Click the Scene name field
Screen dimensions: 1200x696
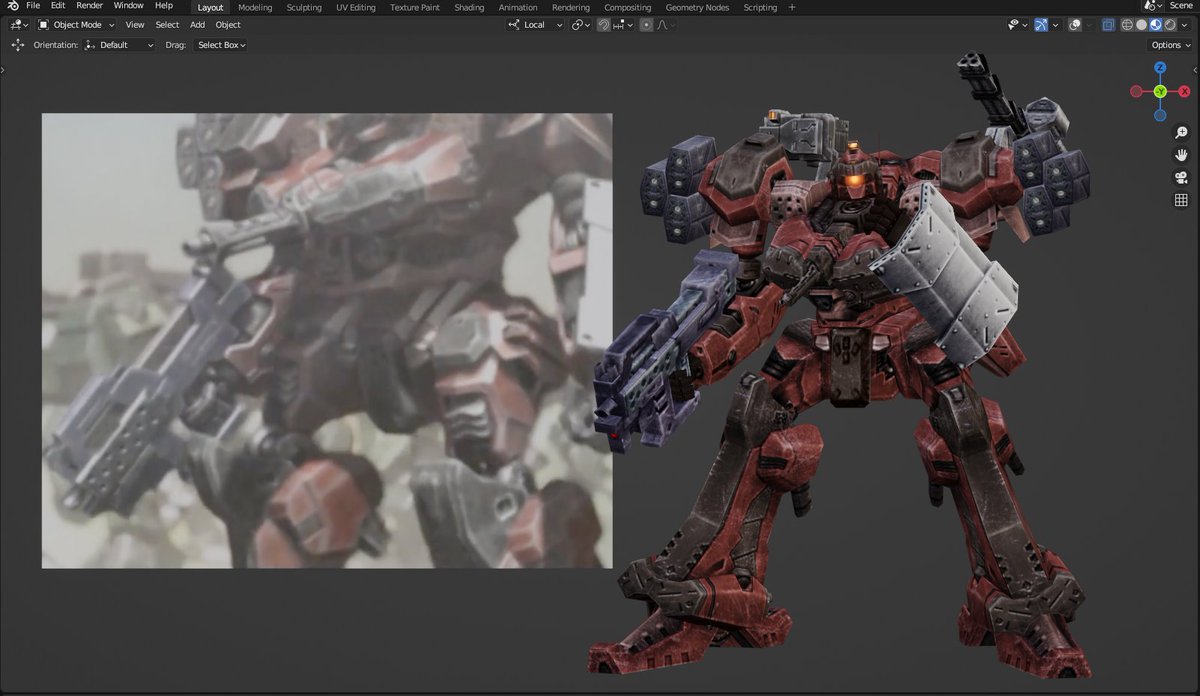[x=1180, y=6]
